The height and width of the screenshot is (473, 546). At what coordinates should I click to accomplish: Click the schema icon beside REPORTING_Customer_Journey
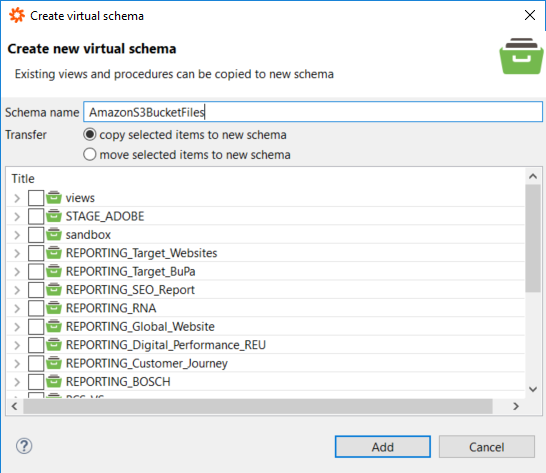(x=54, y=363)
